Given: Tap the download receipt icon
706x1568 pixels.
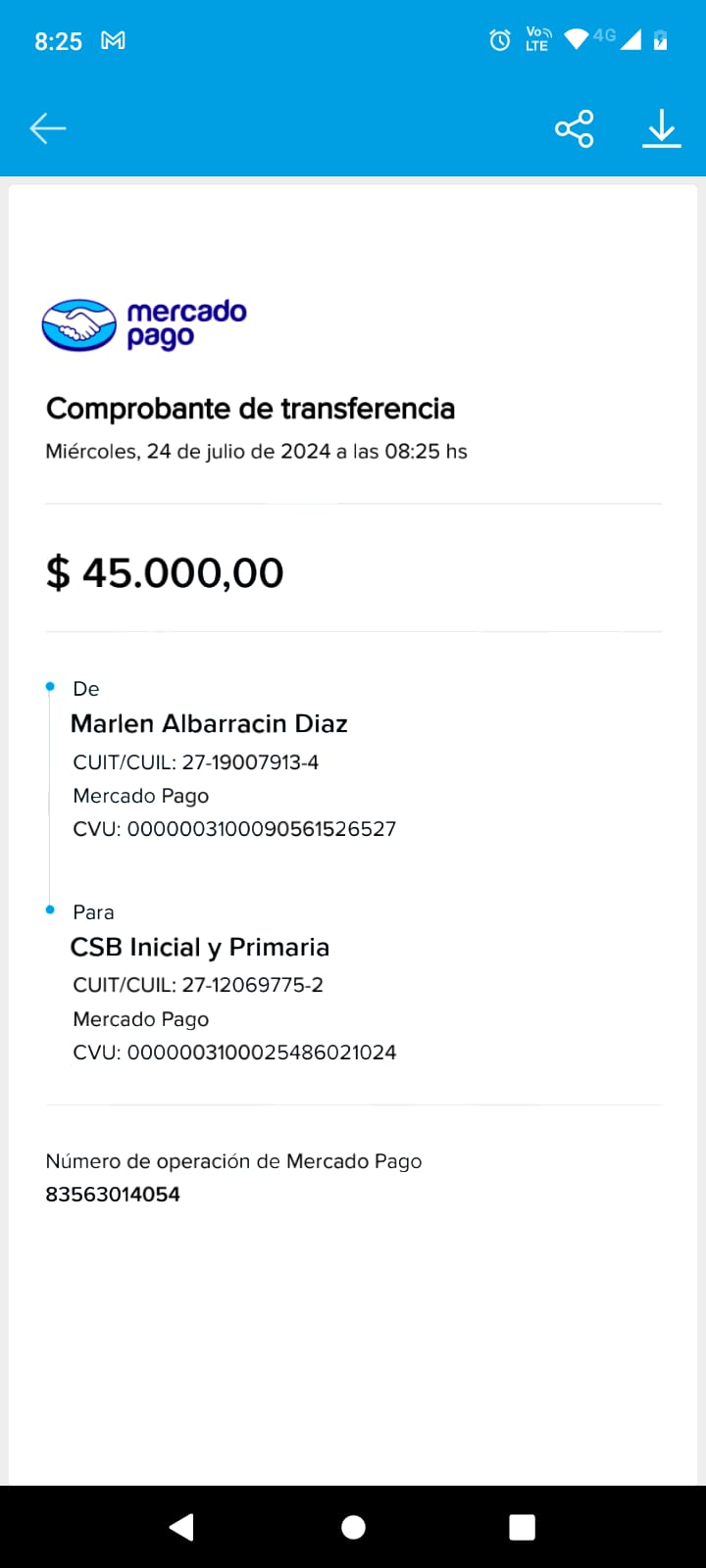Looking at the screenshot, I should 662,128.
